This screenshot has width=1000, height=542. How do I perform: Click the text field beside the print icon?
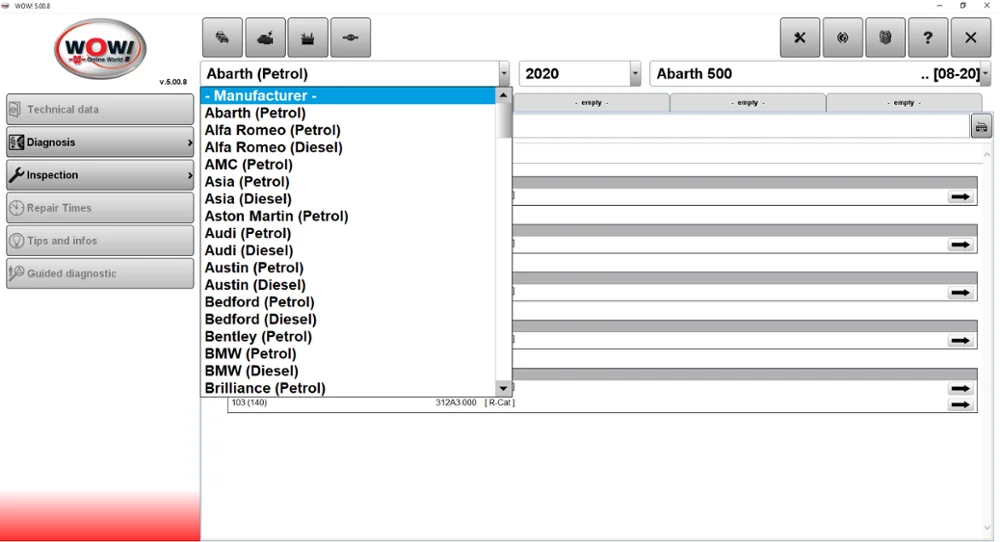tap(741, 127)
